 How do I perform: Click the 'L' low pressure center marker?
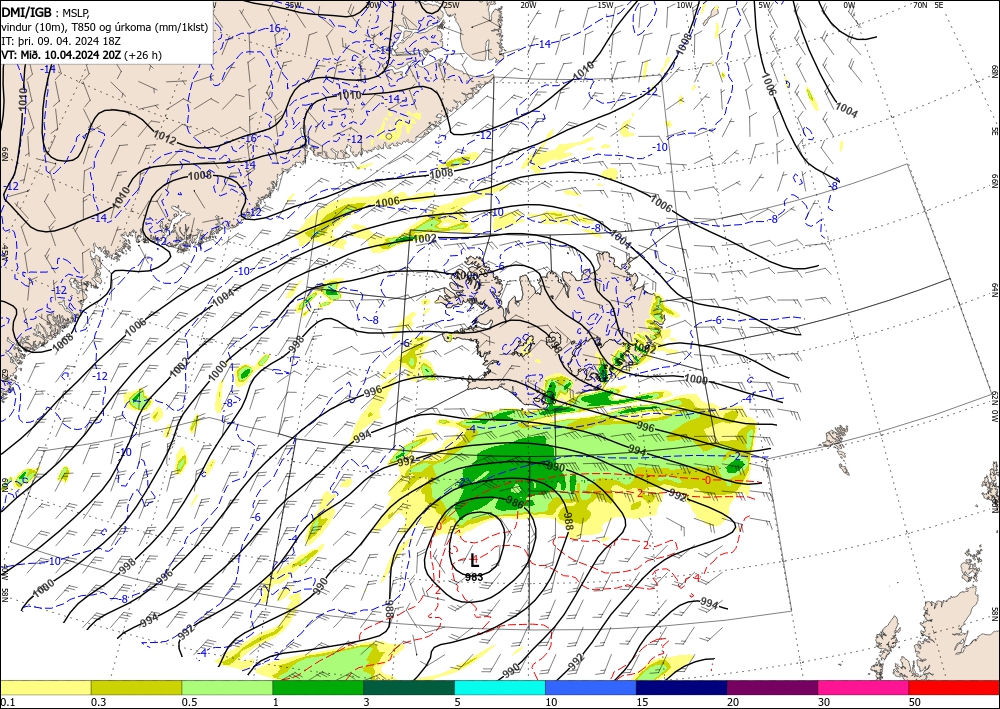(474, 561)
